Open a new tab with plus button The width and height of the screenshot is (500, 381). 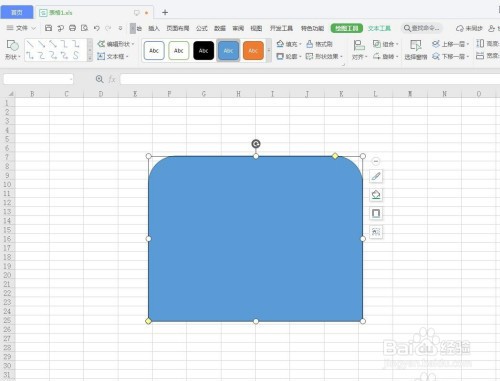point(165,12)
